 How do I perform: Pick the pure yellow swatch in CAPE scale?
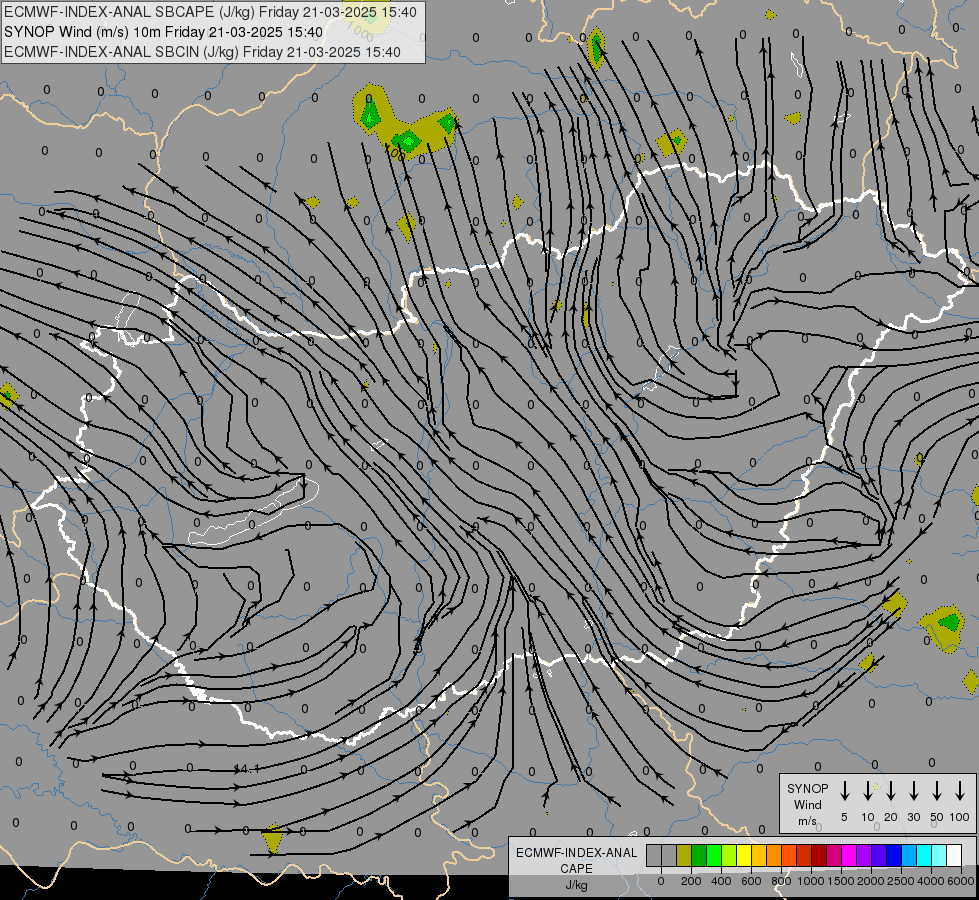pos(744,855)
